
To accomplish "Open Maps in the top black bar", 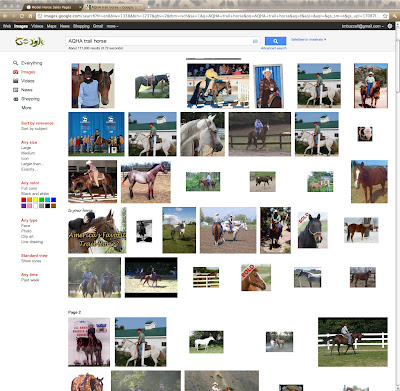I will point(51,26).
